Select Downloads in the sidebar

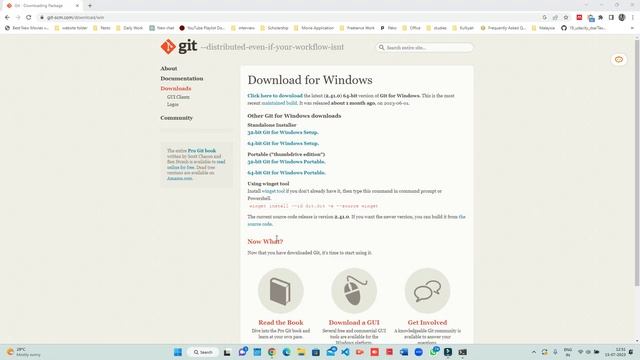(176, 88)
